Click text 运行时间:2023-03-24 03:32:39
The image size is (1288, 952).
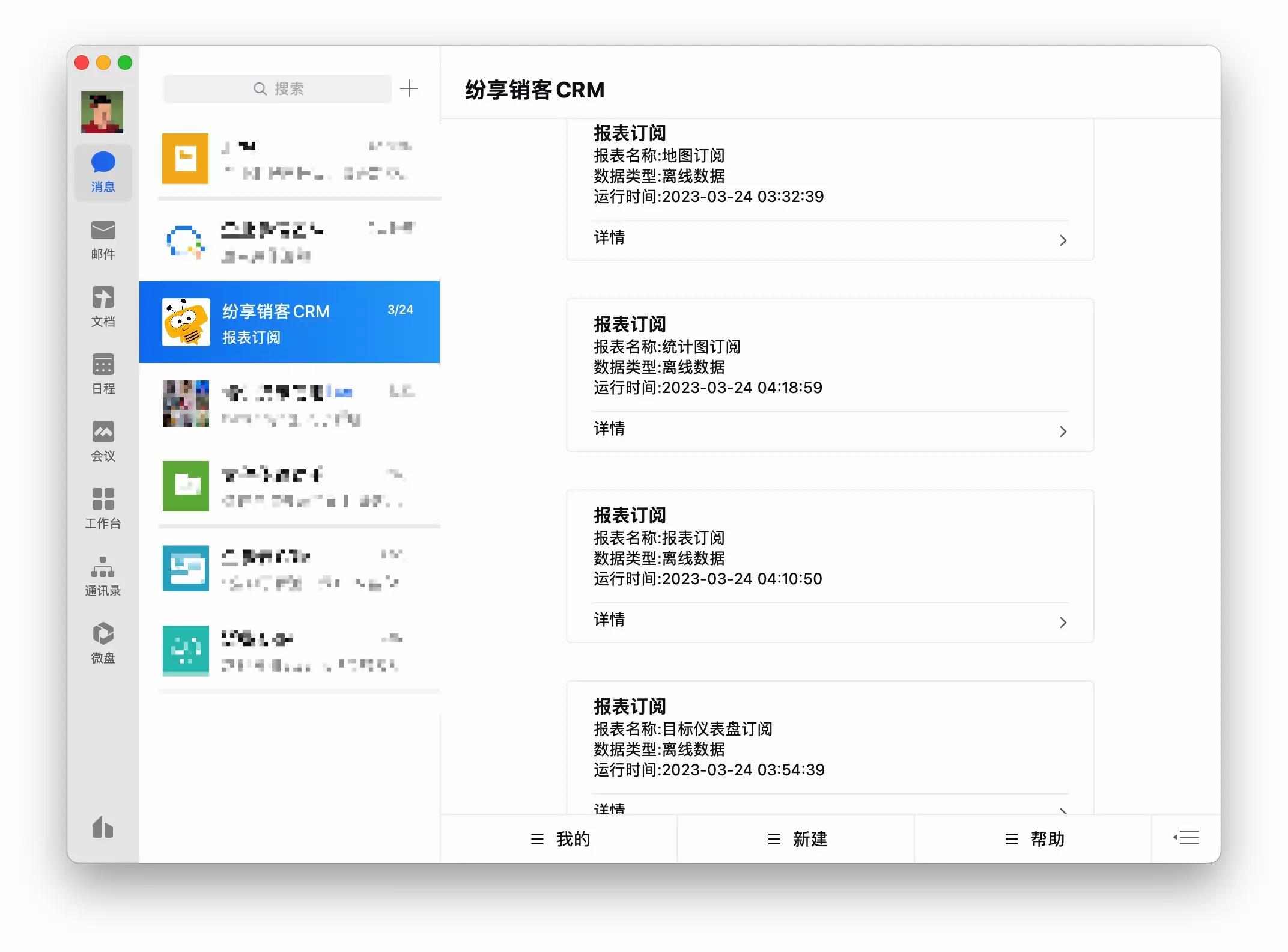tap(709, 197)
